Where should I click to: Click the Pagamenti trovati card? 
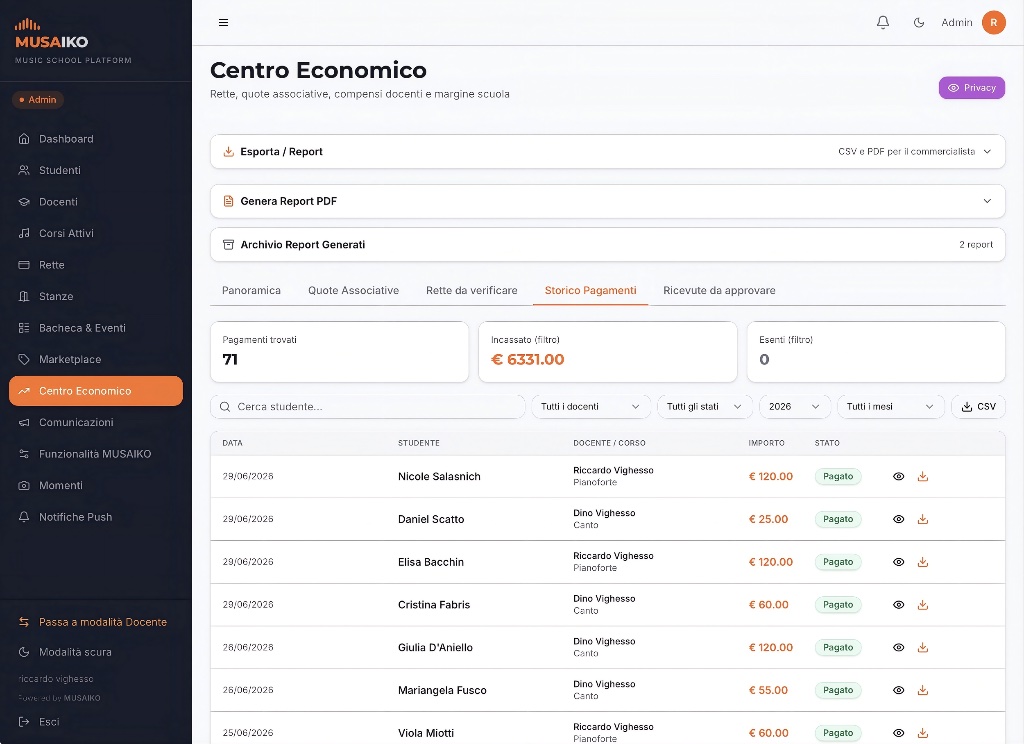[x=340, y=351]
